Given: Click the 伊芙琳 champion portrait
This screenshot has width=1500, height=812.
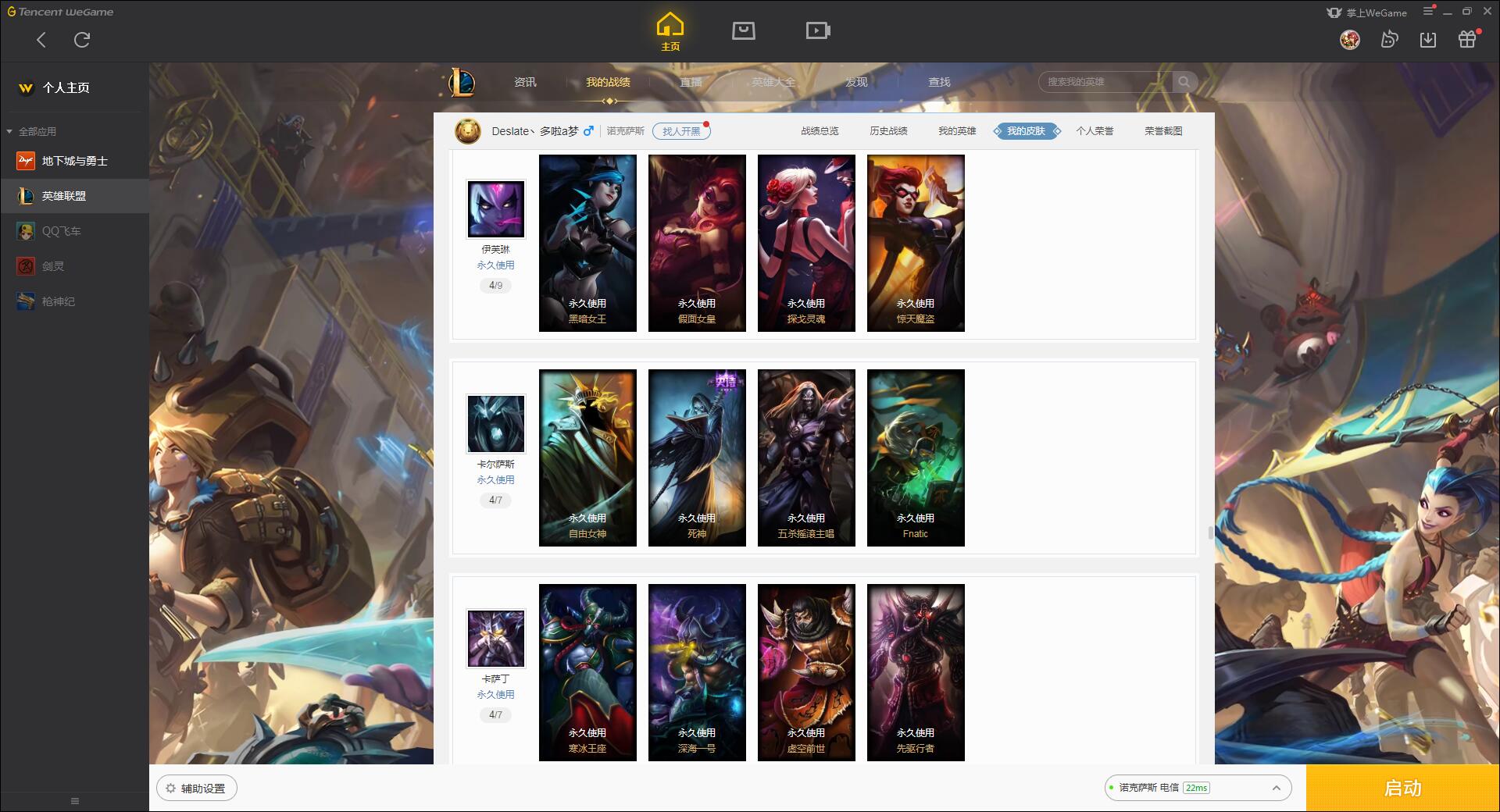Looking at the screenshot, I should [496, 208].
